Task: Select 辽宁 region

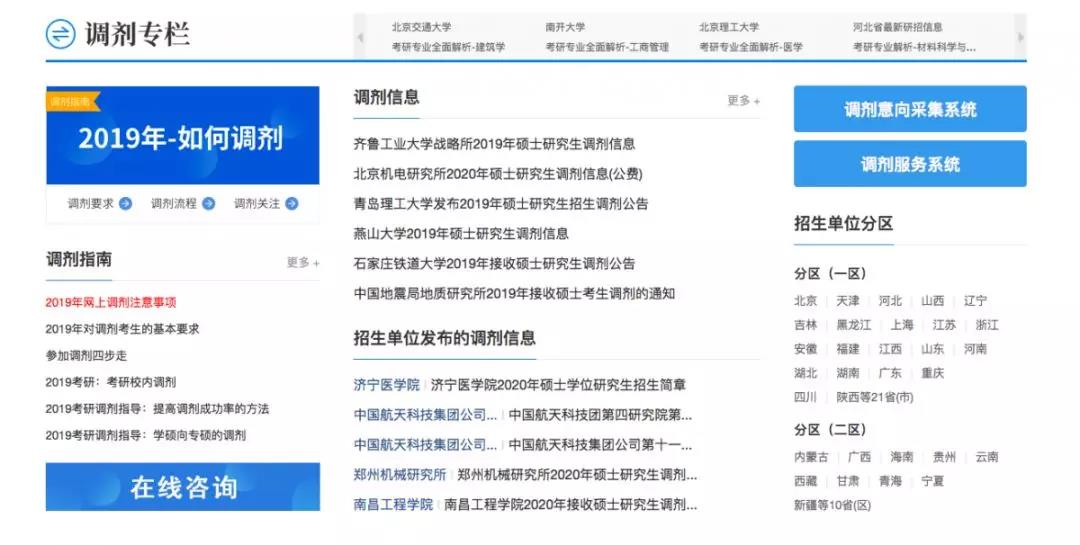Action: (x=975, y=301)
